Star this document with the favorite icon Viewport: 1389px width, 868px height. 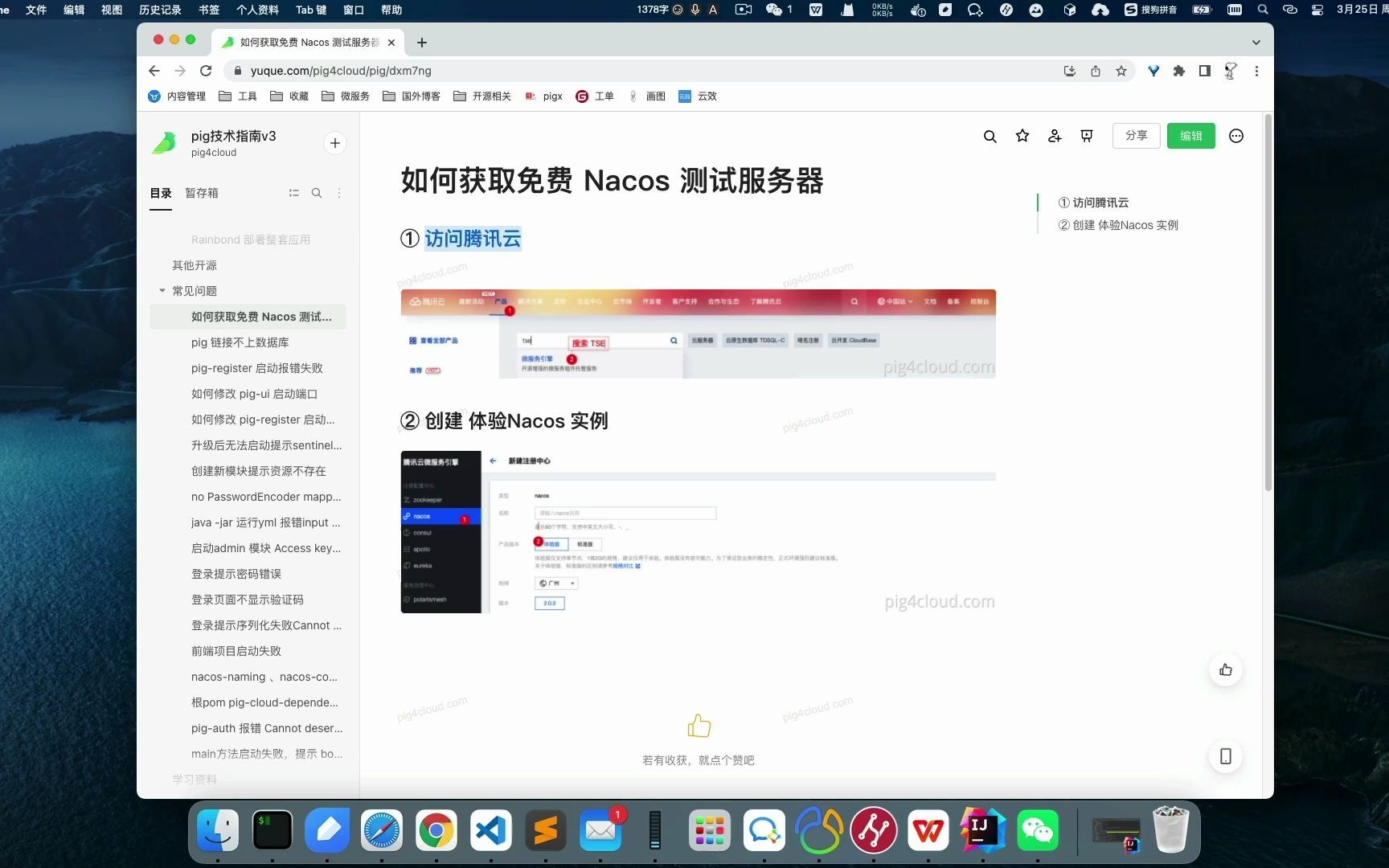(x=1022, y=136)
